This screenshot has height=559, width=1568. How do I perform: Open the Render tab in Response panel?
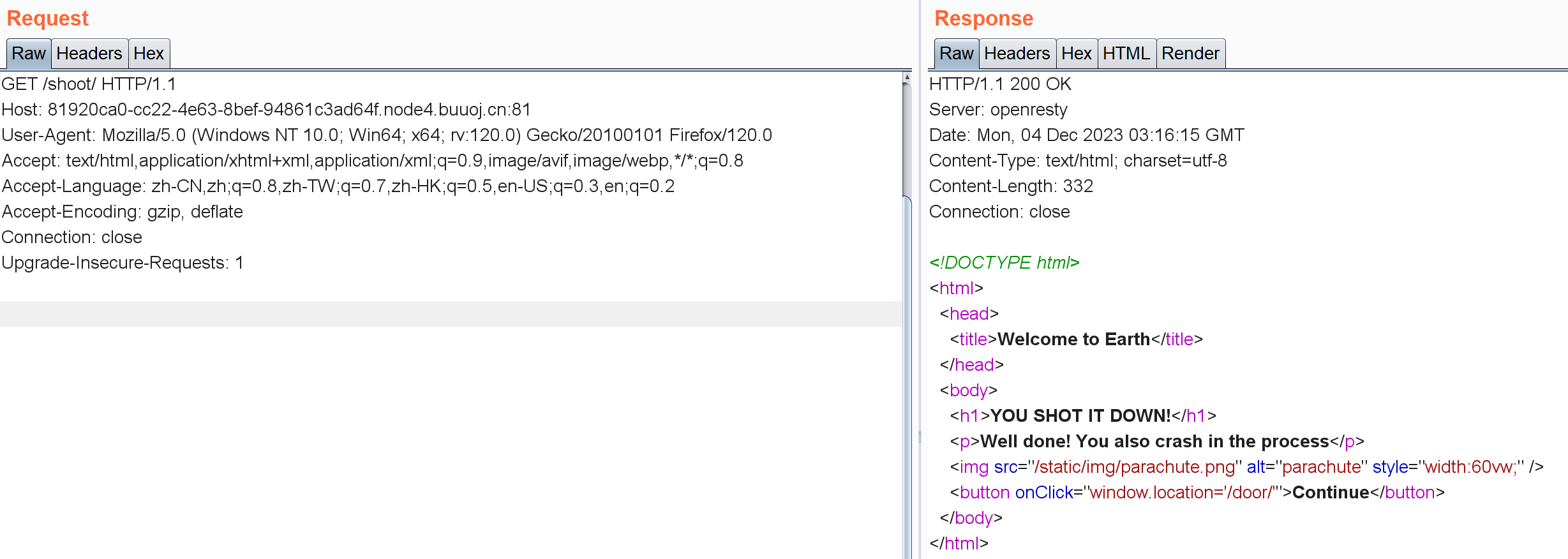(1190, 54)
